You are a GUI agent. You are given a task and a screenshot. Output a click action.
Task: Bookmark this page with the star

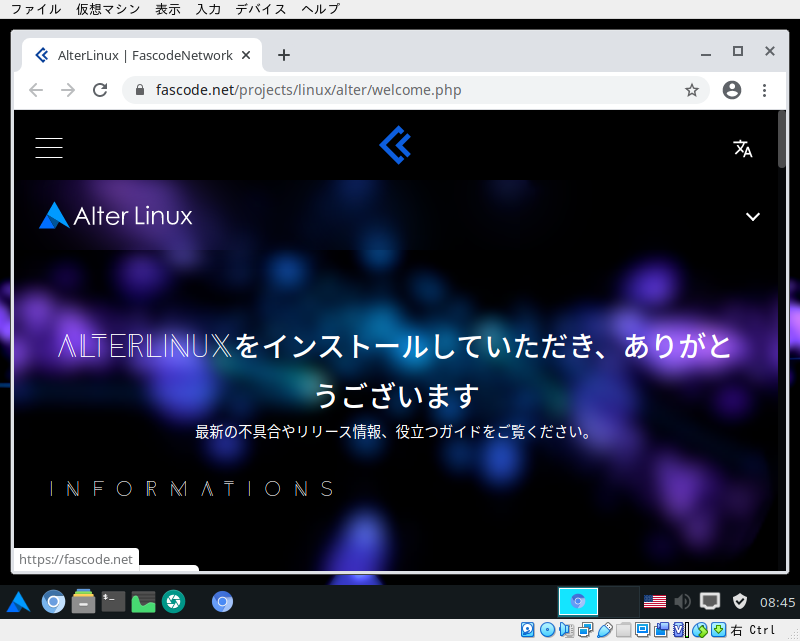point(692,89)
